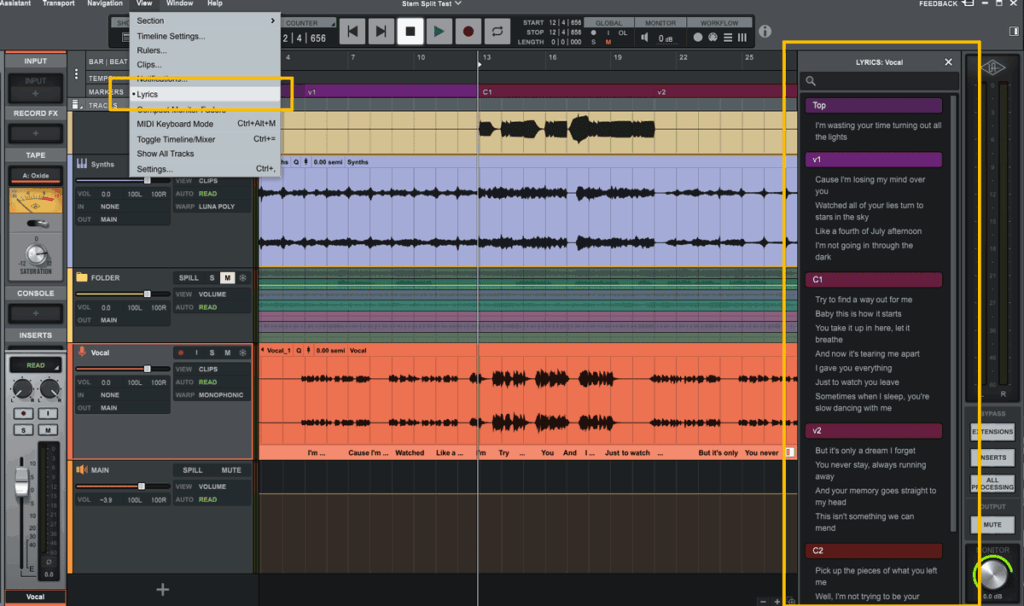The image size is (1024, 606).
Task: Click the monitor speaker icon in the Monitor section
Action: (x=645, y=38)
